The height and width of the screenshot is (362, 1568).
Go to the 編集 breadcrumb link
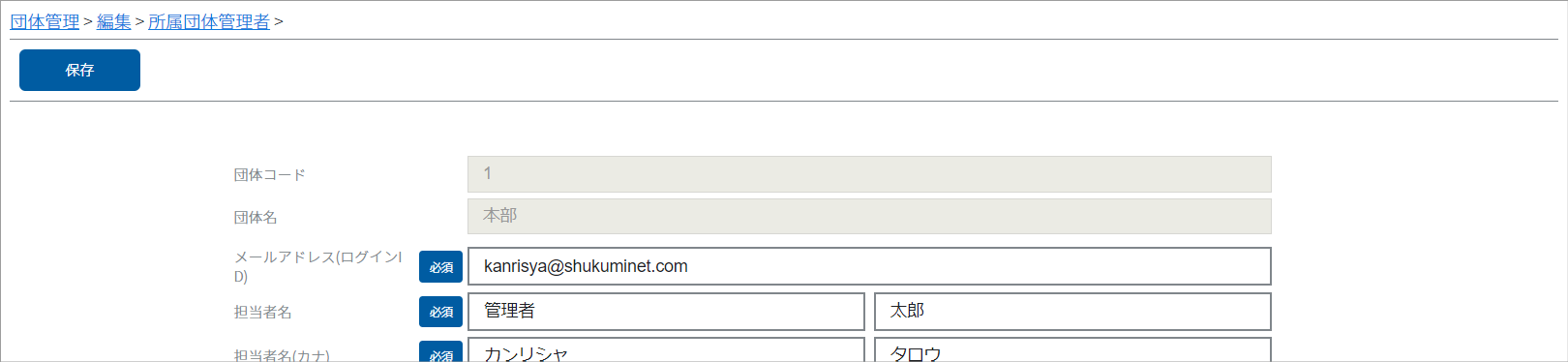coord(114,21)
